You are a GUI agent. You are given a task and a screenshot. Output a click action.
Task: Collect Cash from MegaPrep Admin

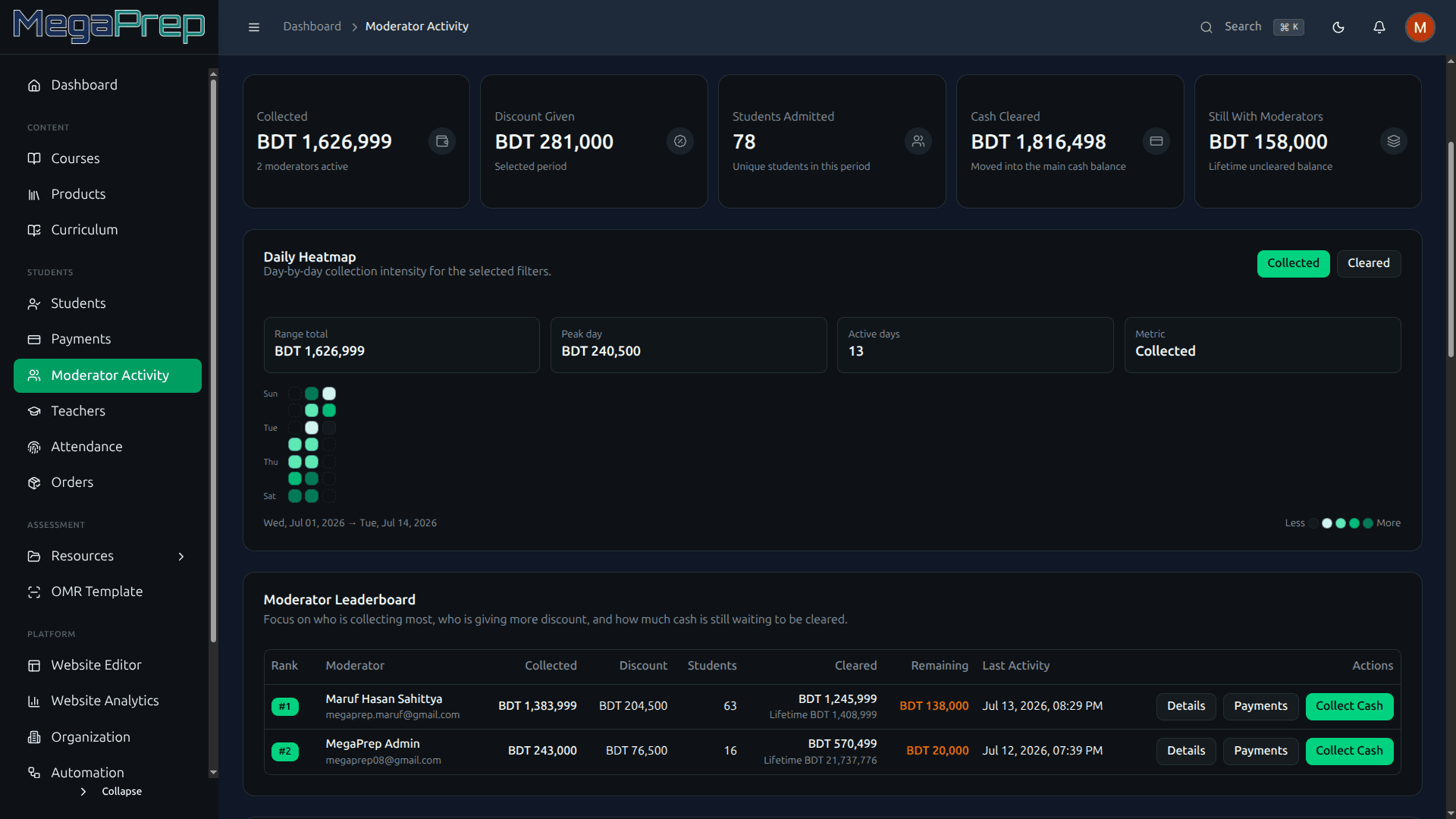tap(1349, 752)
